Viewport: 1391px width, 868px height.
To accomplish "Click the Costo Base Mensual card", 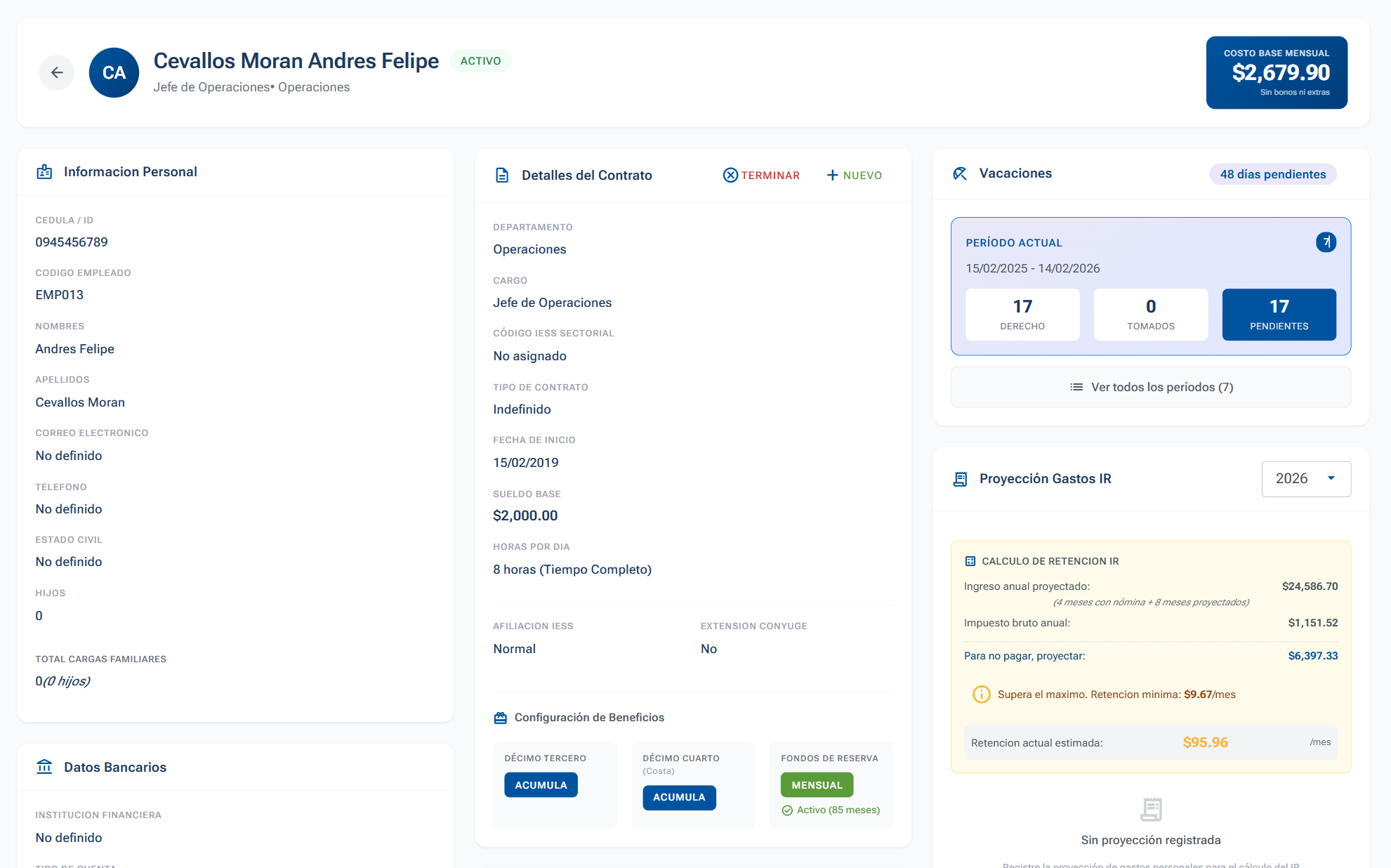I will point(1276,72).
